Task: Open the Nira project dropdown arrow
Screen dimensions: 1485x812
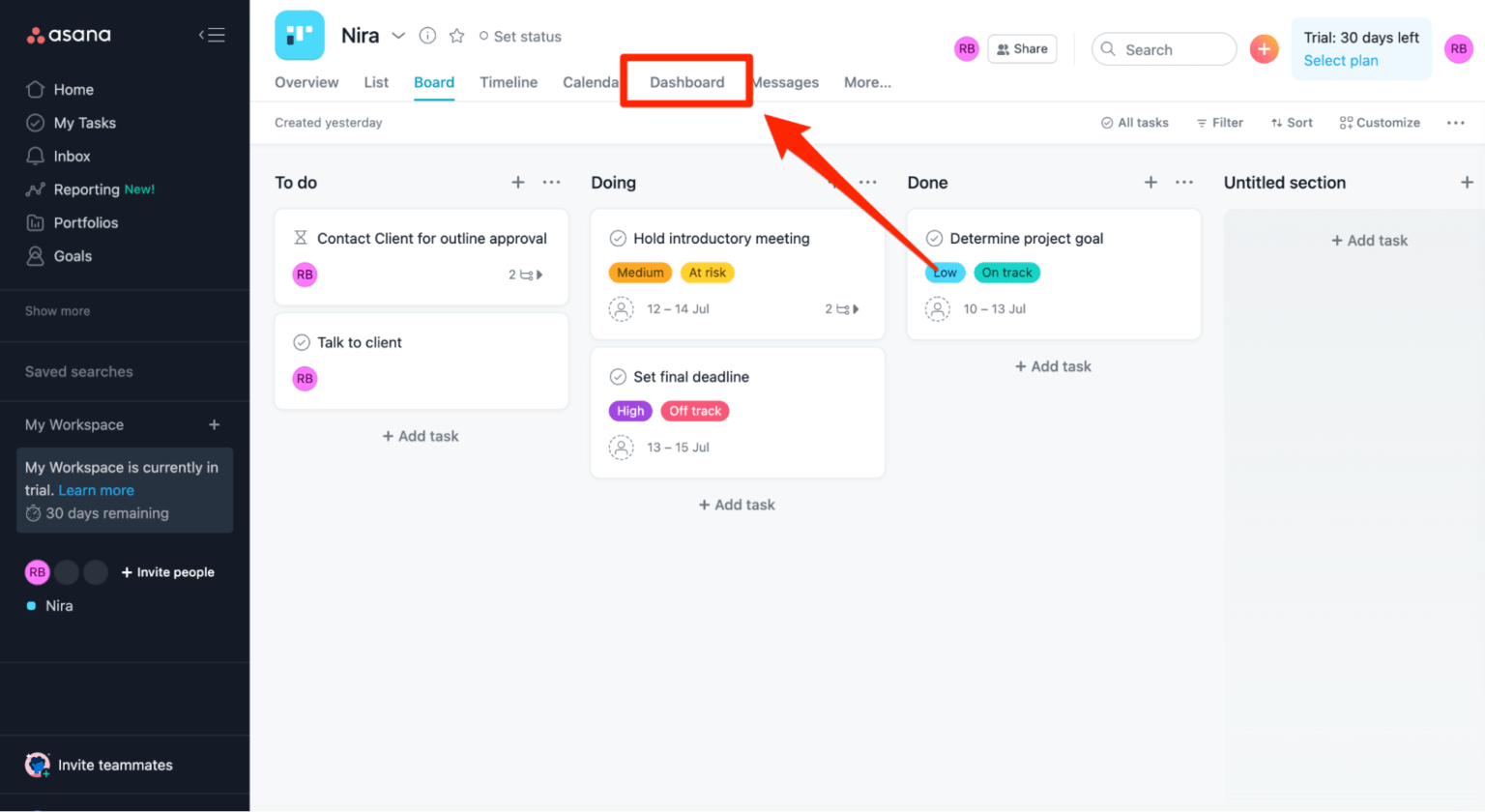Action: click(x=399, y=36)
